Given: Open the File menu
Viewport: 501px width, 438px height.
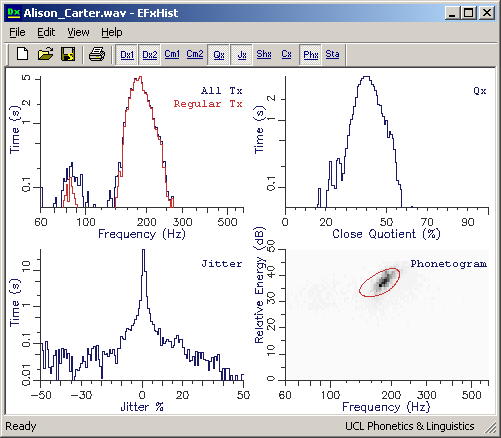Looking at the screenshot, I should [x=17, y=32].
